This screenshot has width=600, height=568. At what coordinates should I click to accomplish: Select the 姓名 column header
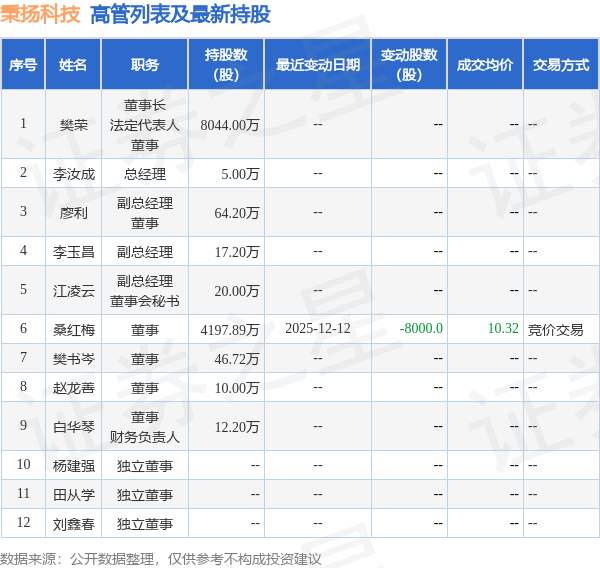[73, 64]
